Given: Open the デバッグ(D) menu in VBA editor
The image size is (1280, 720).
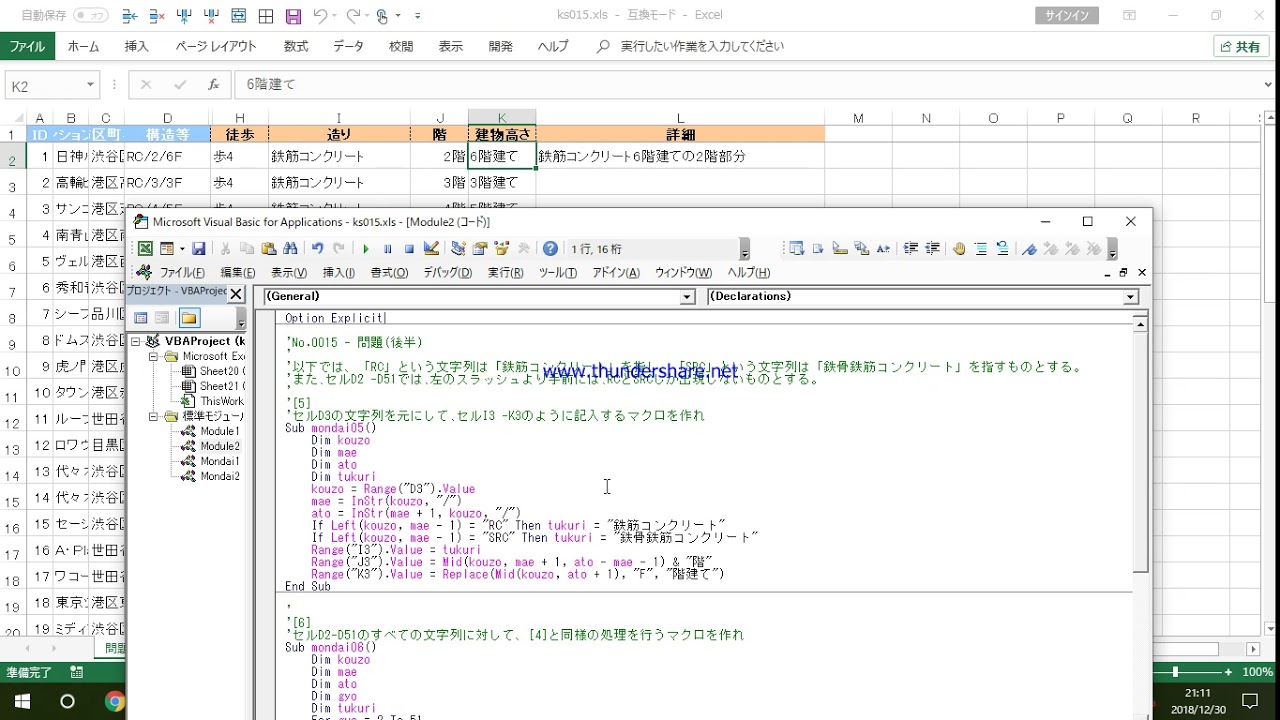Looking at the screenshot, I should point(447,273).
